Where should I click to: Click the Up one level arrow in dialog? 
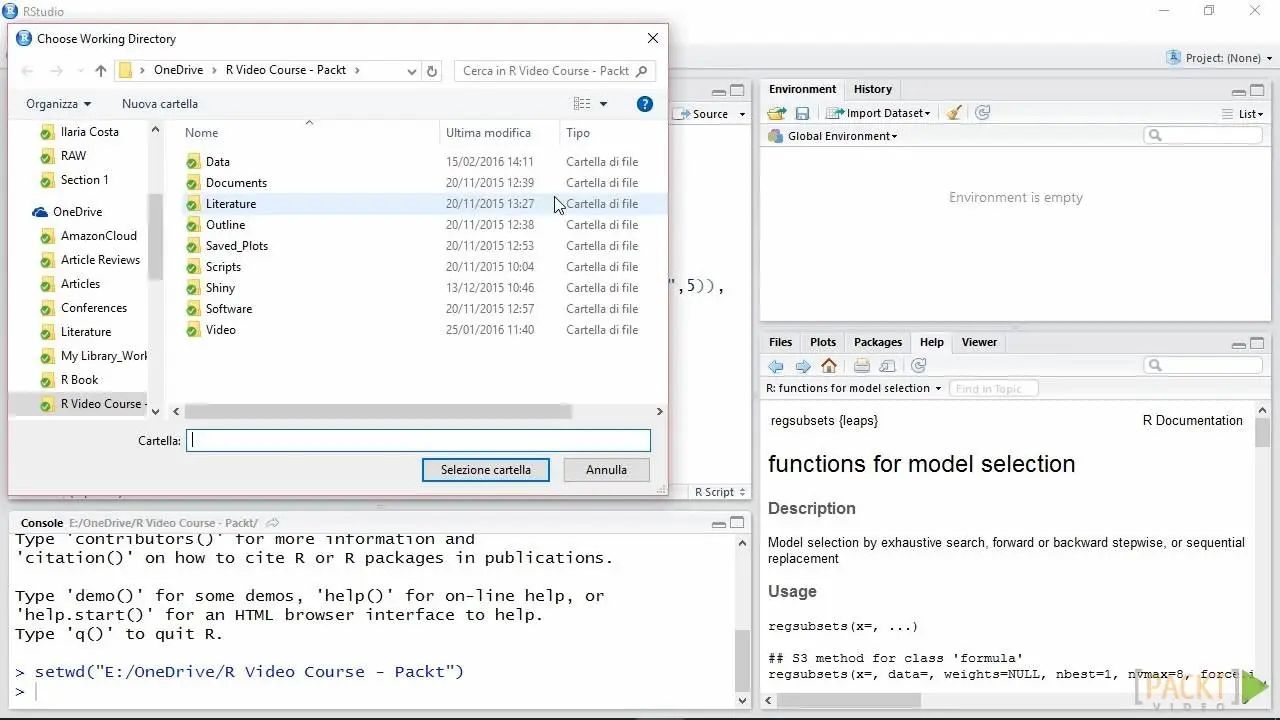click(101, 71)
